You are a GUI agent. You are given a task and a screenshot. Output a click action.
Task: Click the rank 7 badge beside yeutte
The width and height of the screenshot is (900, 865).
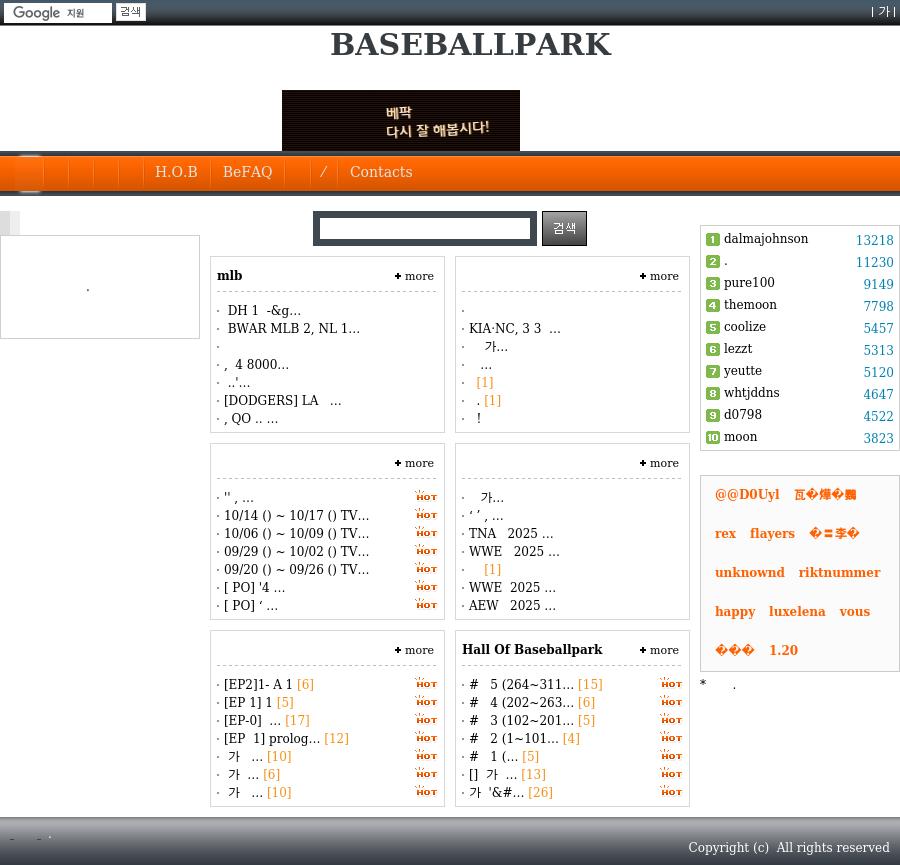pyautogui.click(x=713, y=372)
